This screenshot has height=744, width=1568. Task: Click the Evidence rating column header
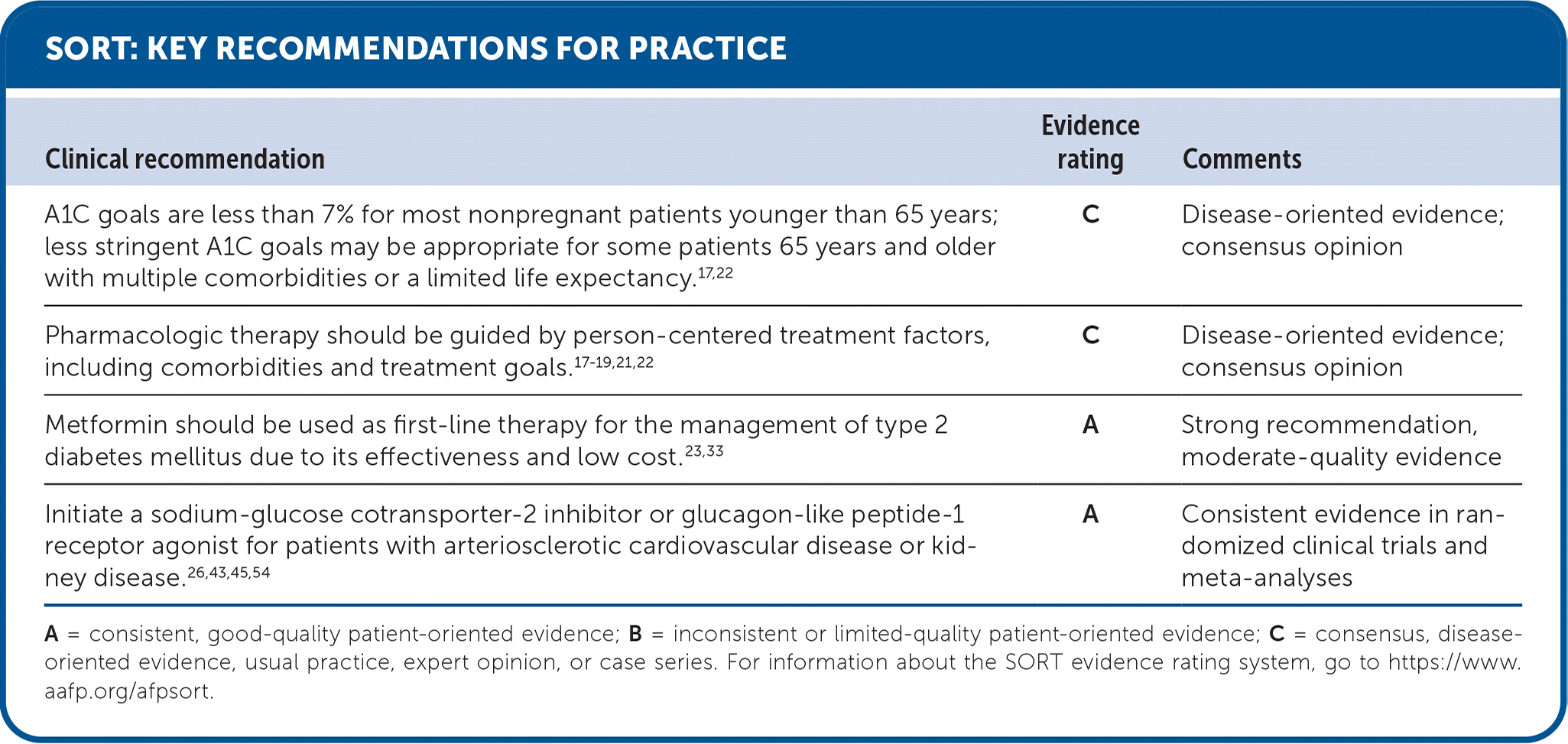[x=1090, y=142]
